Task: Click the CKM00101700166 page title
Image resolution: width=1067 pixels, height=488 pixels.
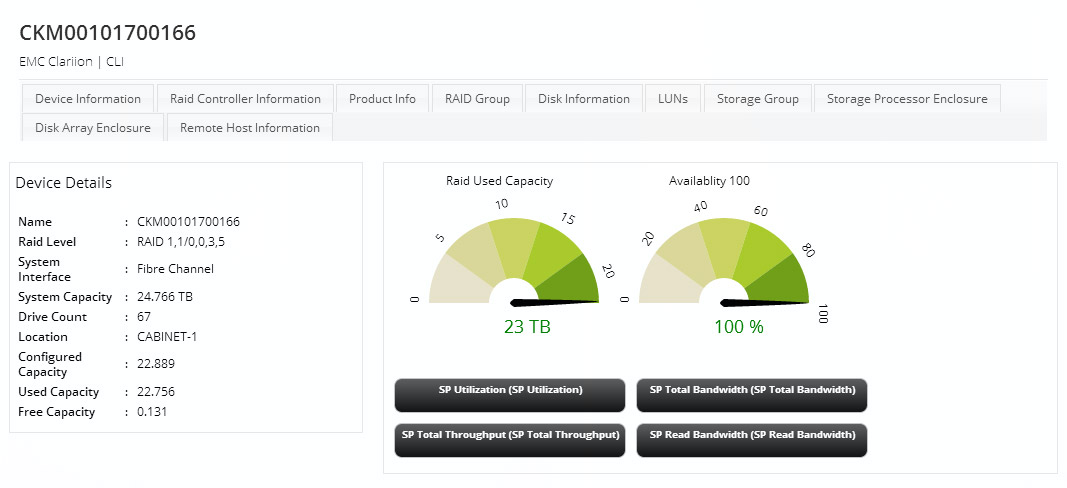Action: point(108,32)
